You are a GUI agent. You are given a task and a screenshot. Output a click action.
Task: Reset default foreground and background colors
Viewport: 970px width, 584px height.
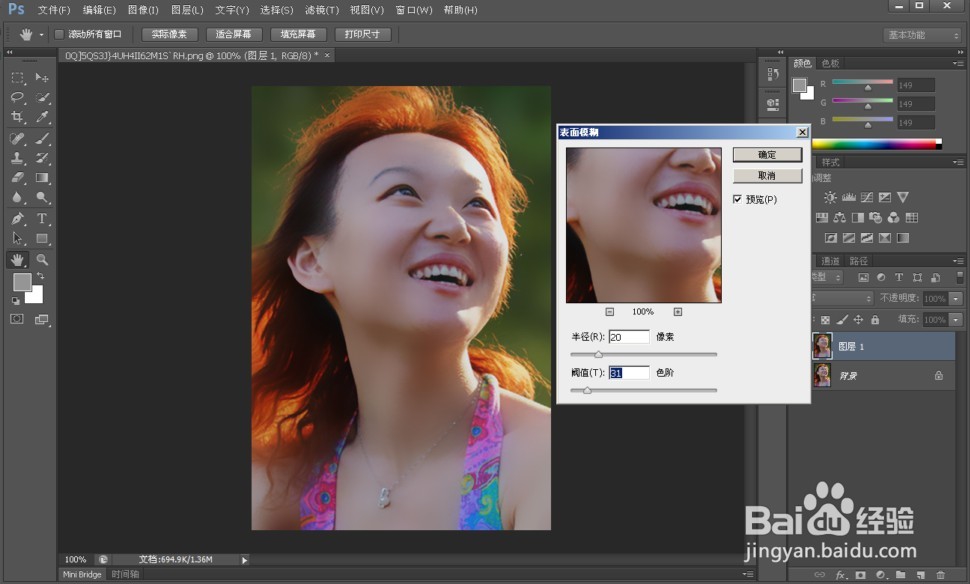click(15, 301)
